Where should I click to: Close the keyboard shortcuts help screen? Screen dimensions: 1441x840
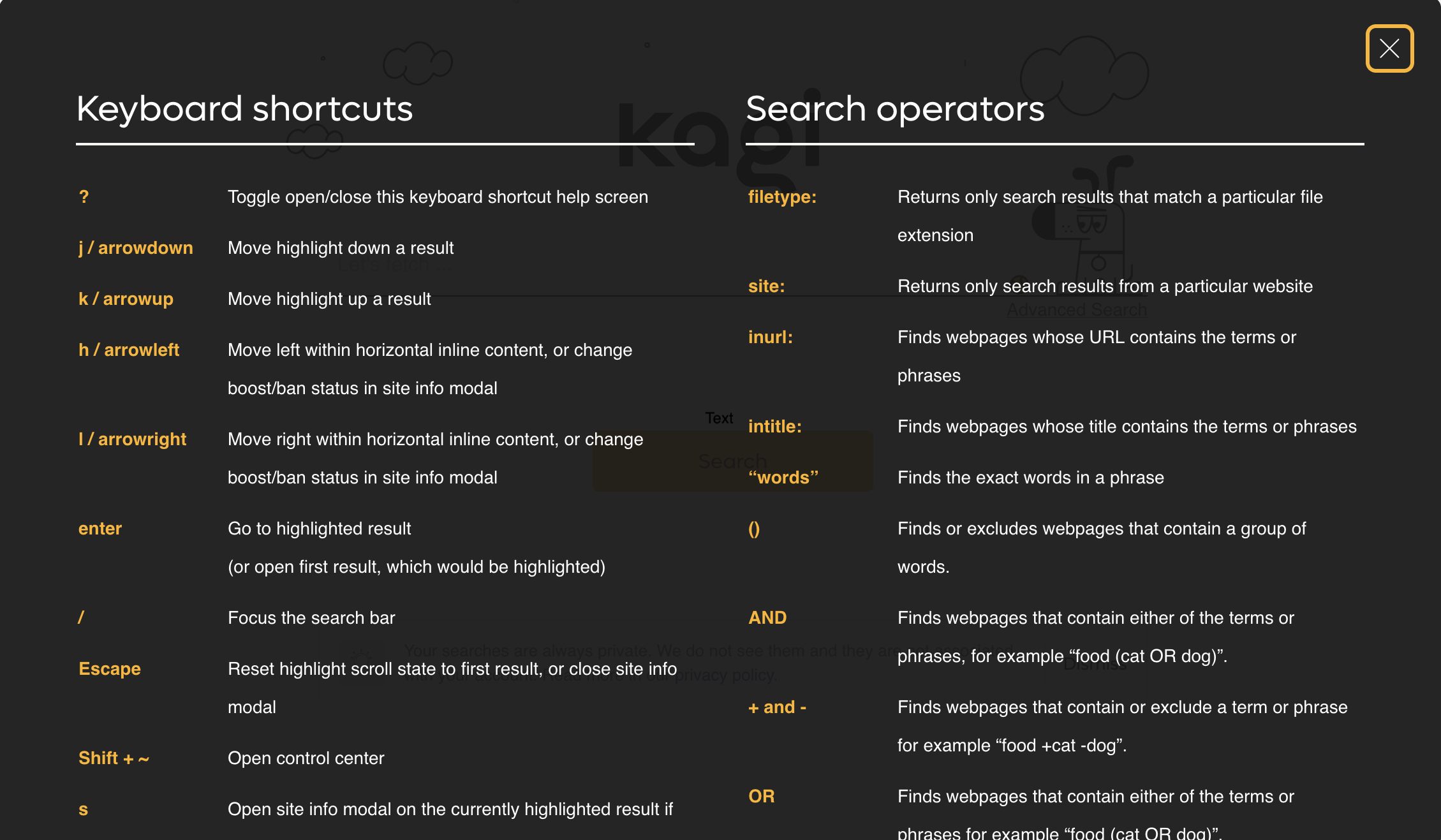[1389, 48]
